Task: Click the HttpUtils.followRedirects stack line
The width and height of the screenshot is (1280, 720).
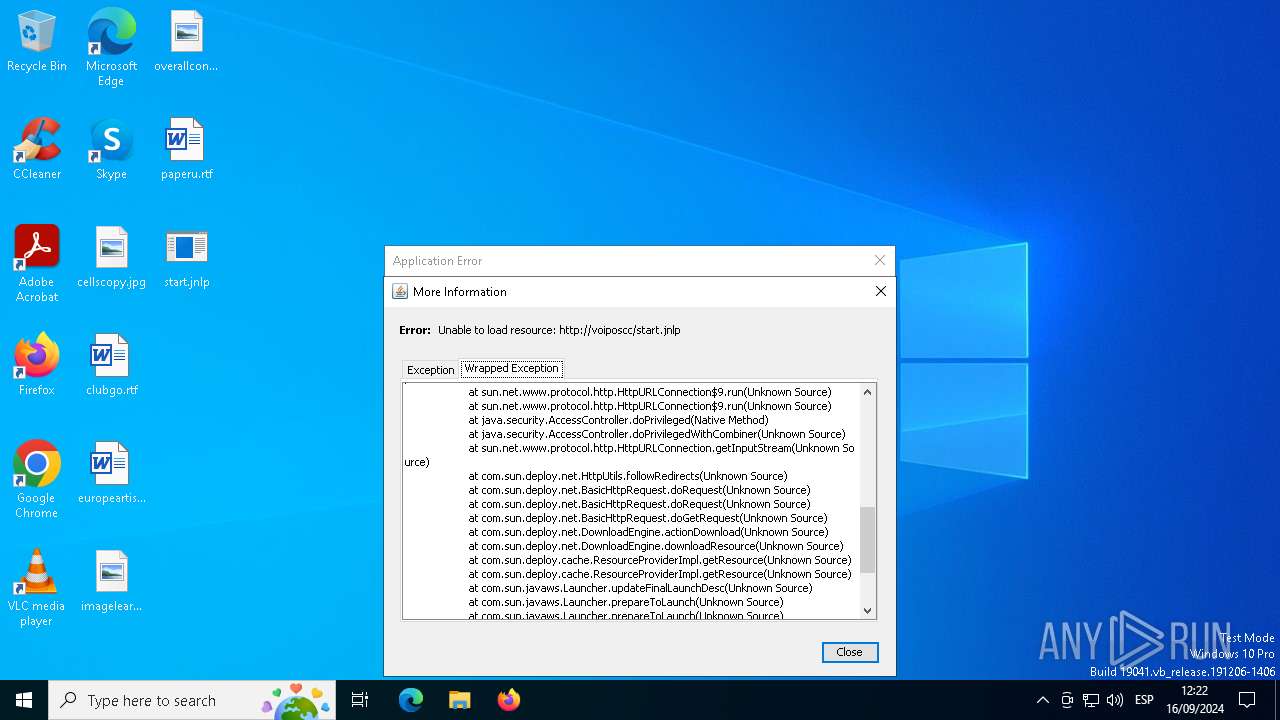Action: pos(628,476)
